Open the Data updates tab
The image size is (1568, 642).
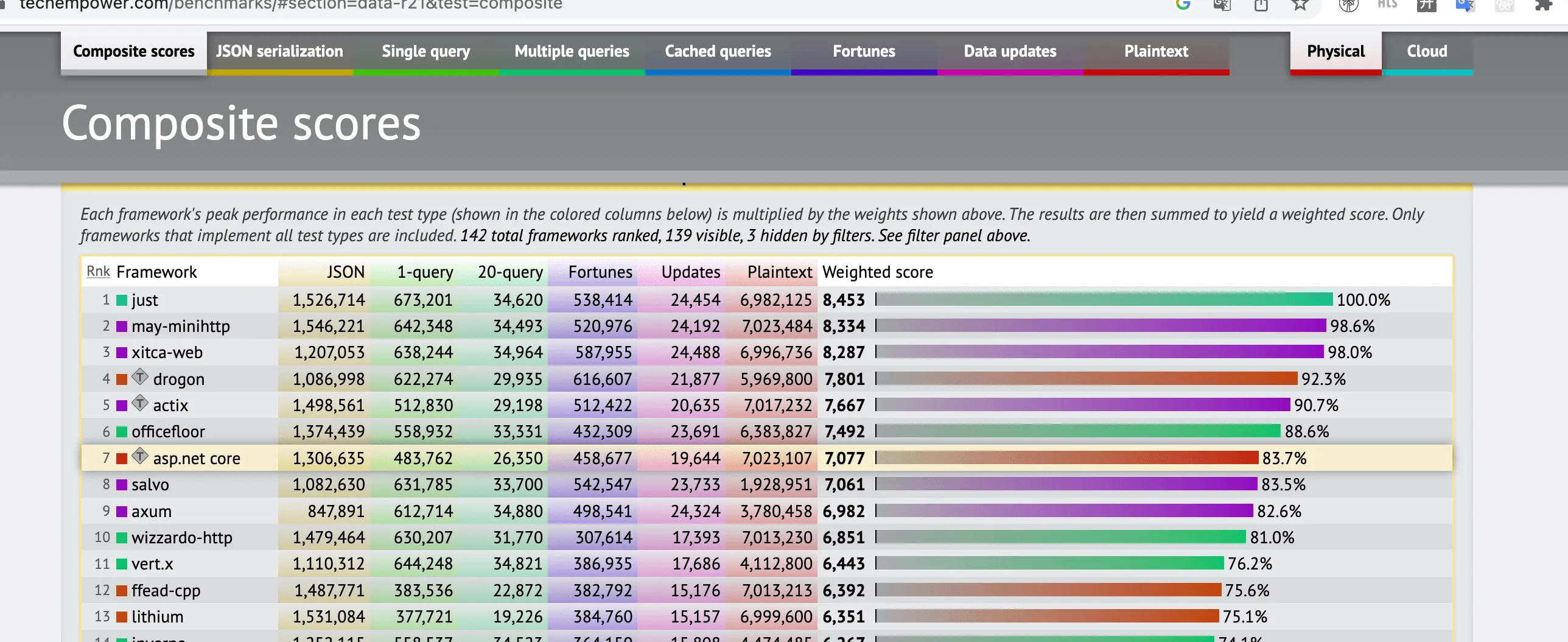pyautogui.click(x=1010, y=52)
